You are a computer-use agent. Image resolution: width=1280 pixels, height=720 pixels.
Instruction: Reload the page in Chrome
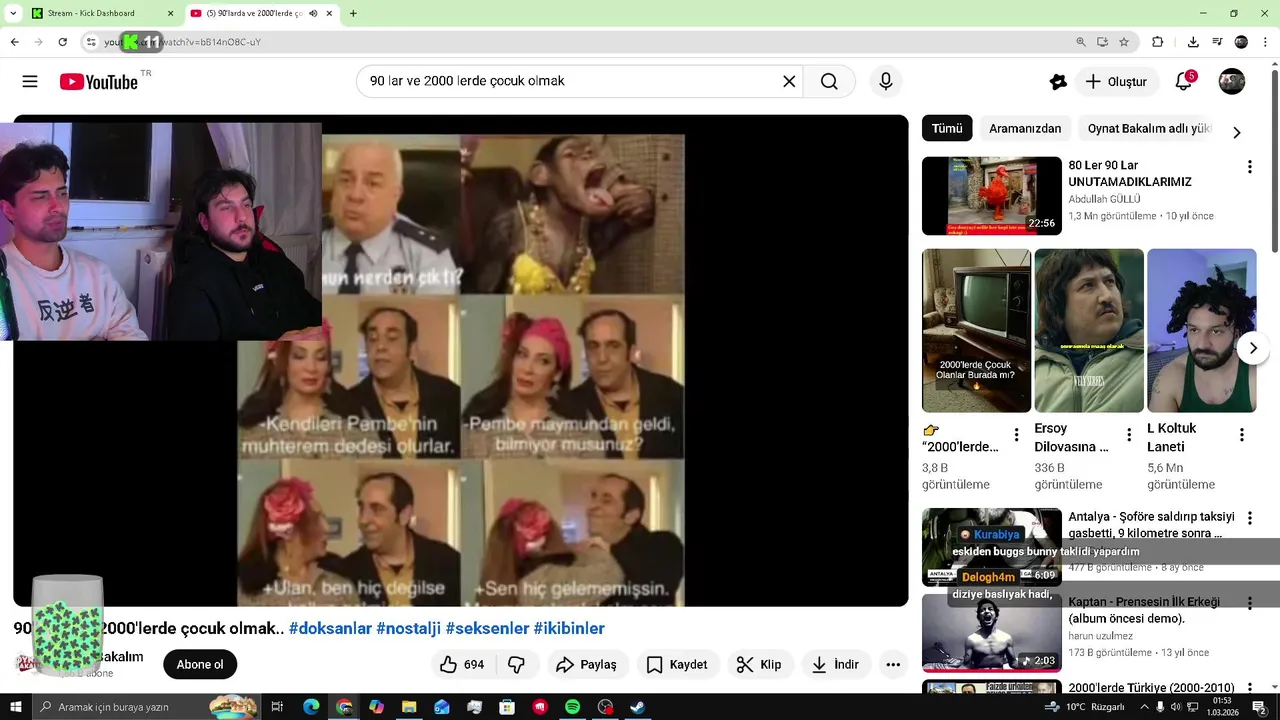pyautogui.click(x=62, y=42)
